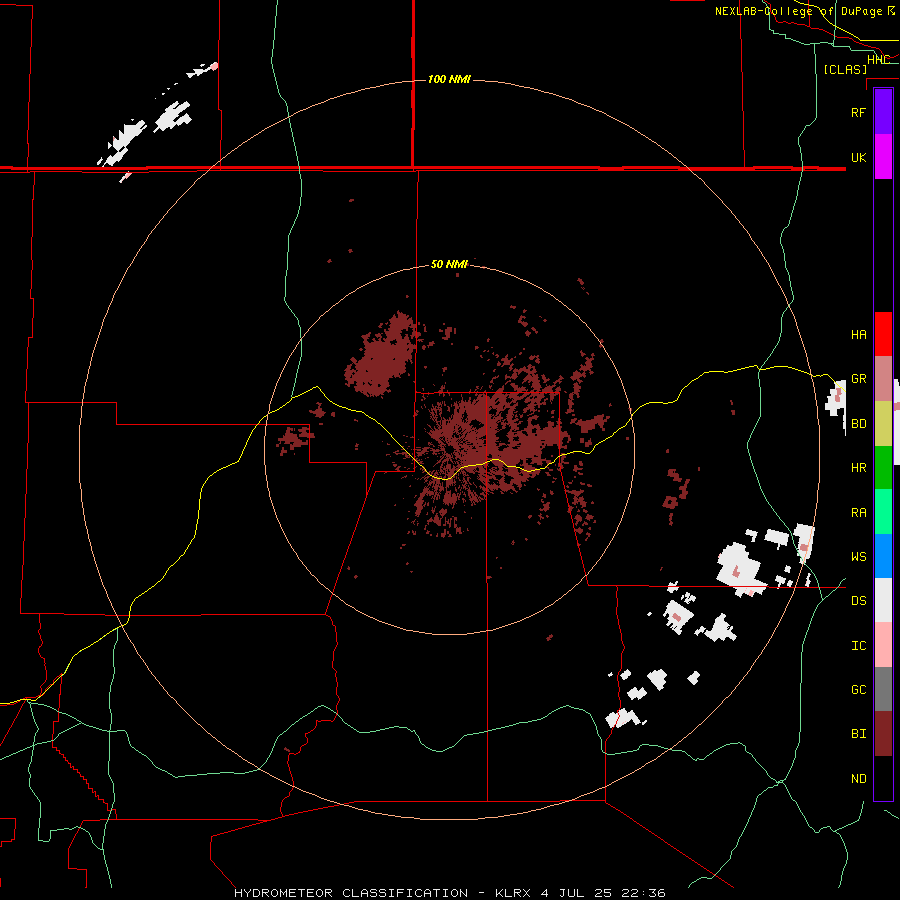Select the GR pink-brown legend swatch
The image size is (900, 900).
[883, 379]
